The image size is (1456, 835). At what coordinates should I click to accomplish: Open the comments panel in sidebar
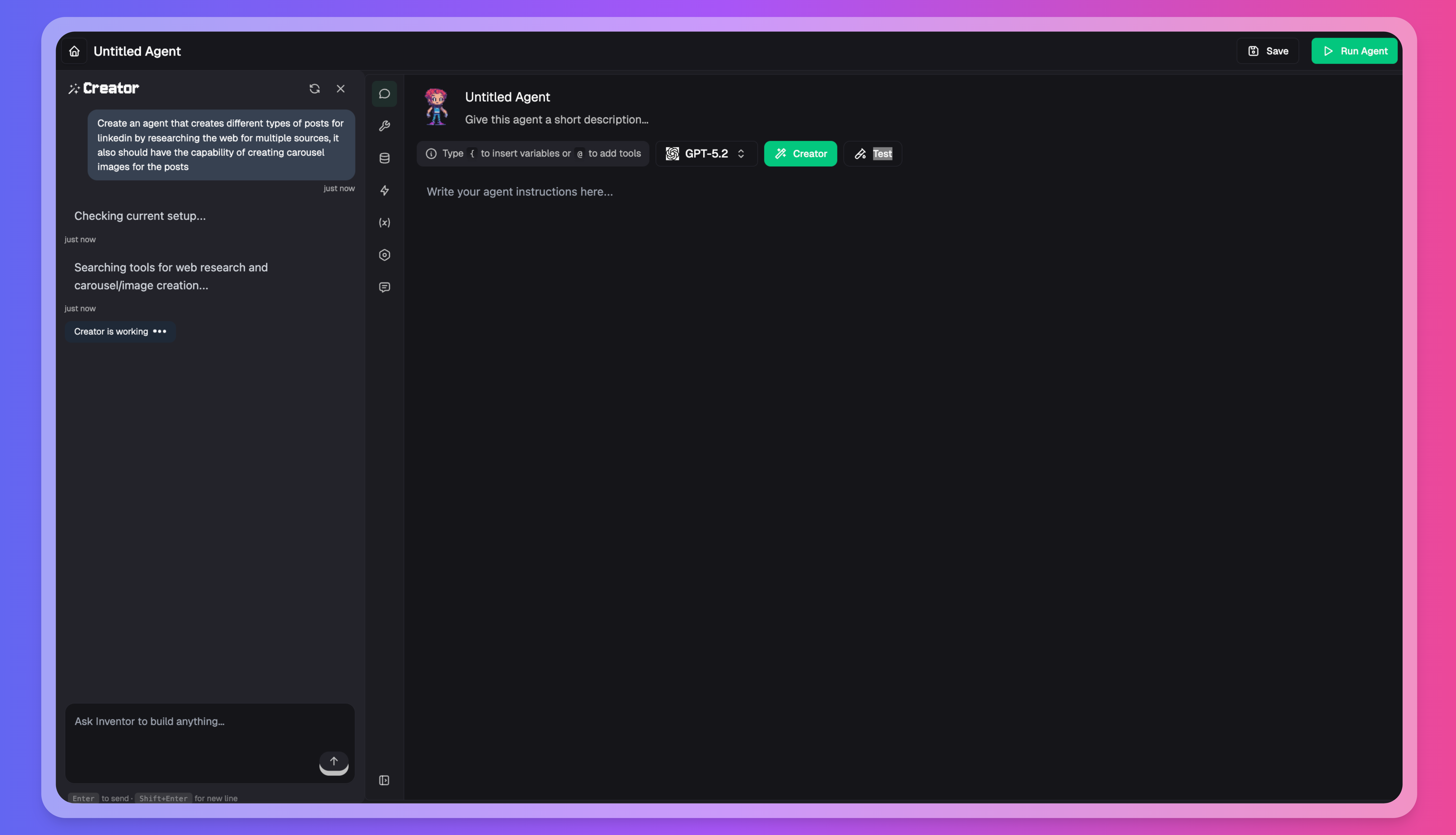click(384, 287)
